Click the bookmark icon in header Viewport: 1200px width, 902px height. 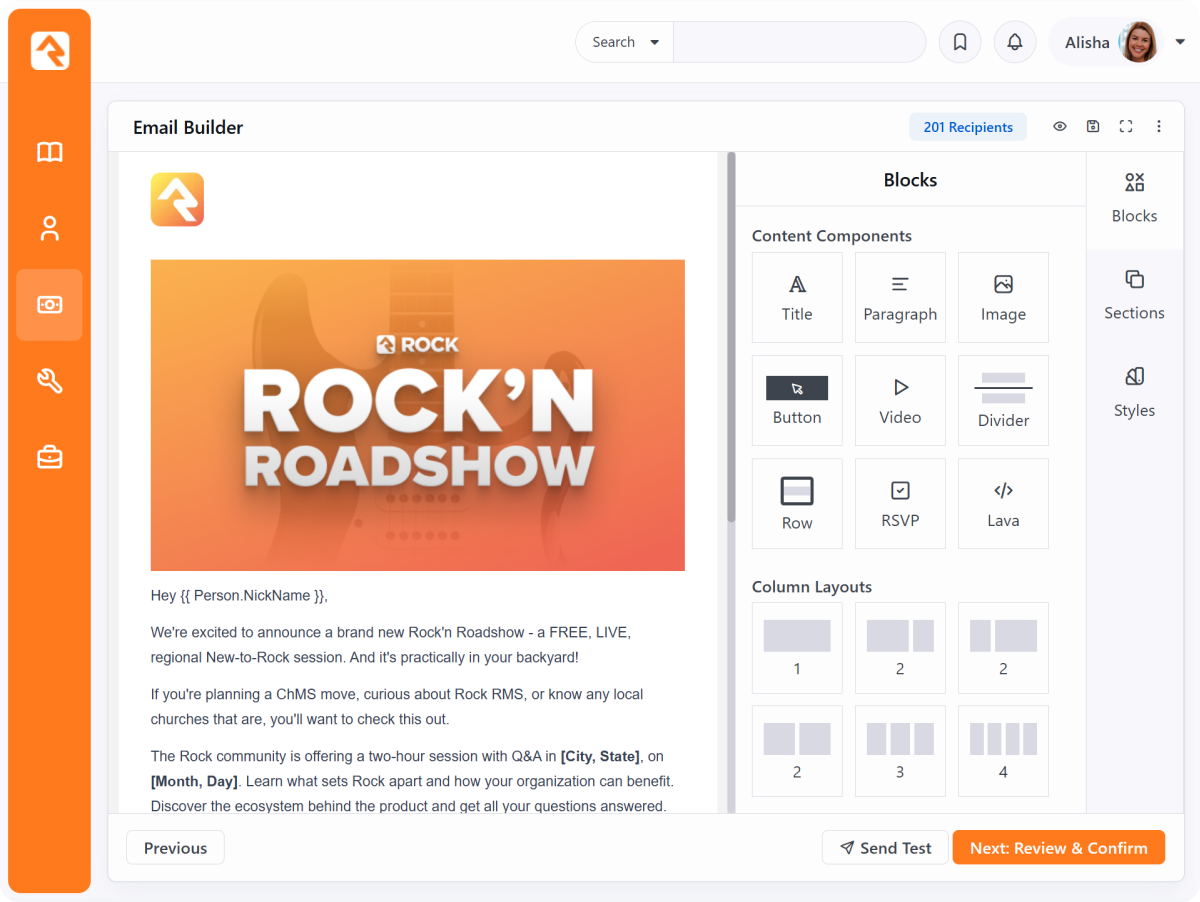tap(960, 42)
